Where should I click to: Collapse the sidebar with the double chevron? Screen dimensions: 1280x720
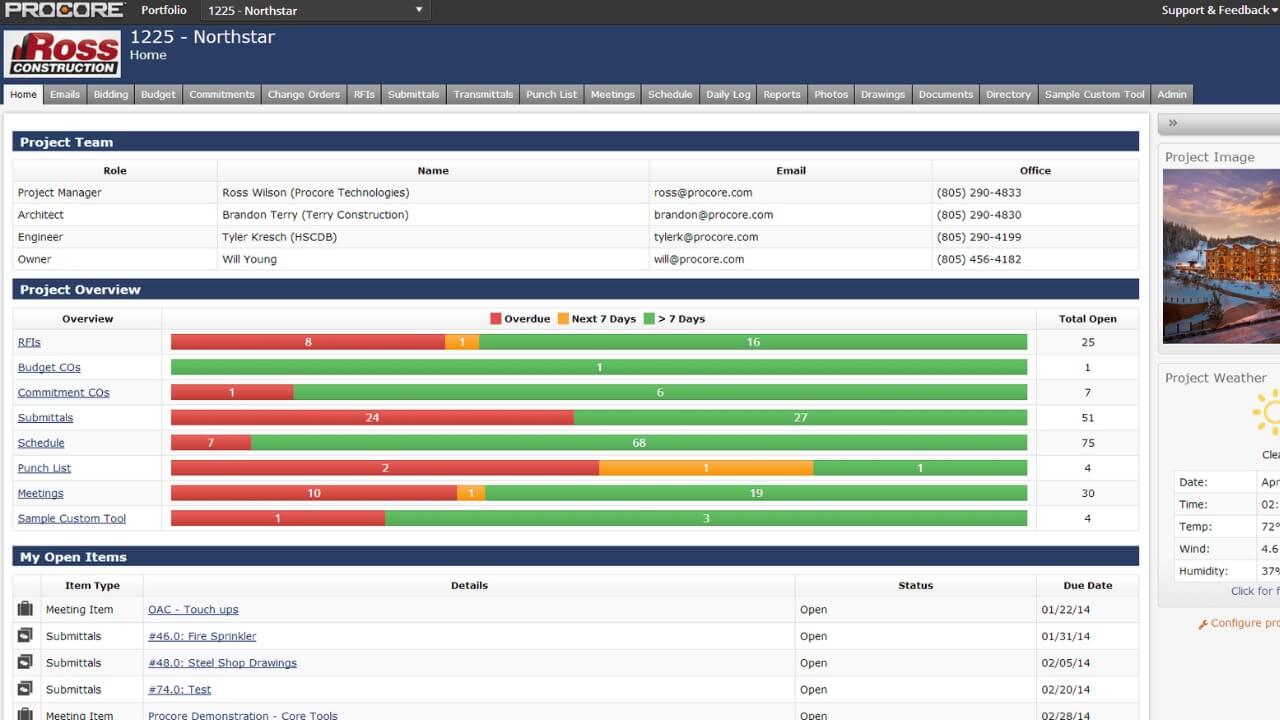pos(1173,123)
